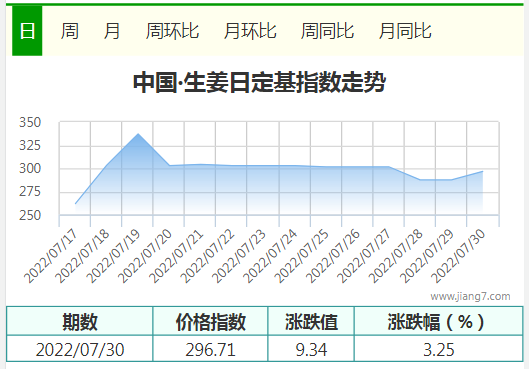
Task: Click the y-axis value 250
Action: click(x=30, y=215)
